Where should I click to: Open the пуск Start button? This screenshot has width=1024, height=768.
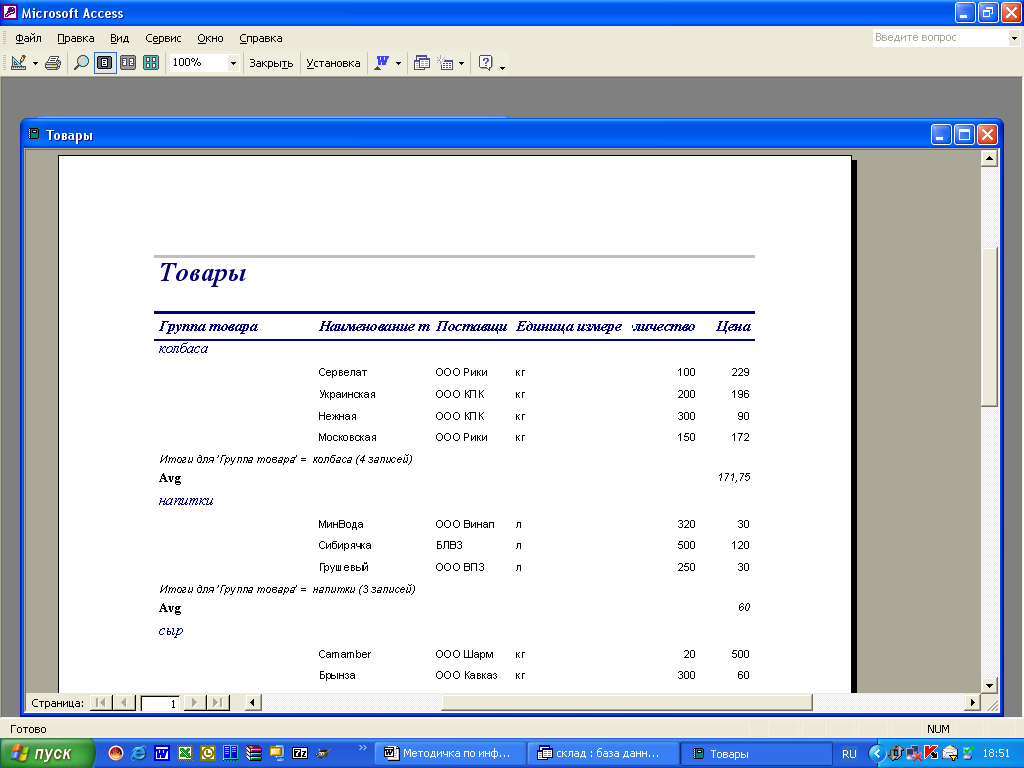47,754
